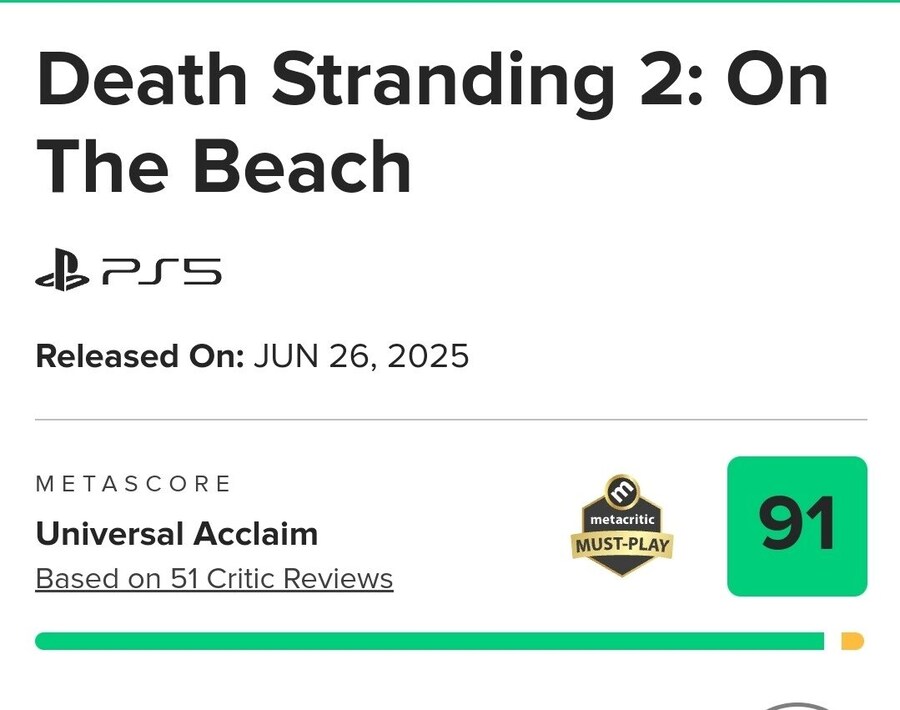Click the Universal Acclaim label
This screenshot has width=900, height=710.
[177, 534]
